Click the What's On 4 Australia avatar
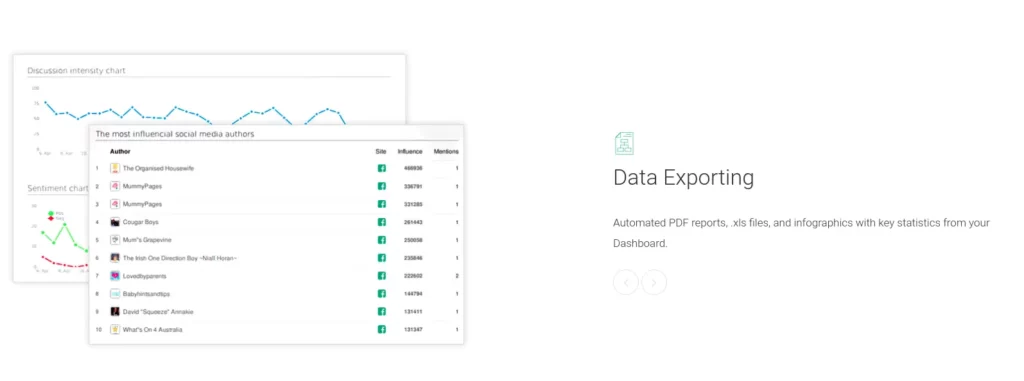Screen dimensions: 1024x381 coord(115,329)
